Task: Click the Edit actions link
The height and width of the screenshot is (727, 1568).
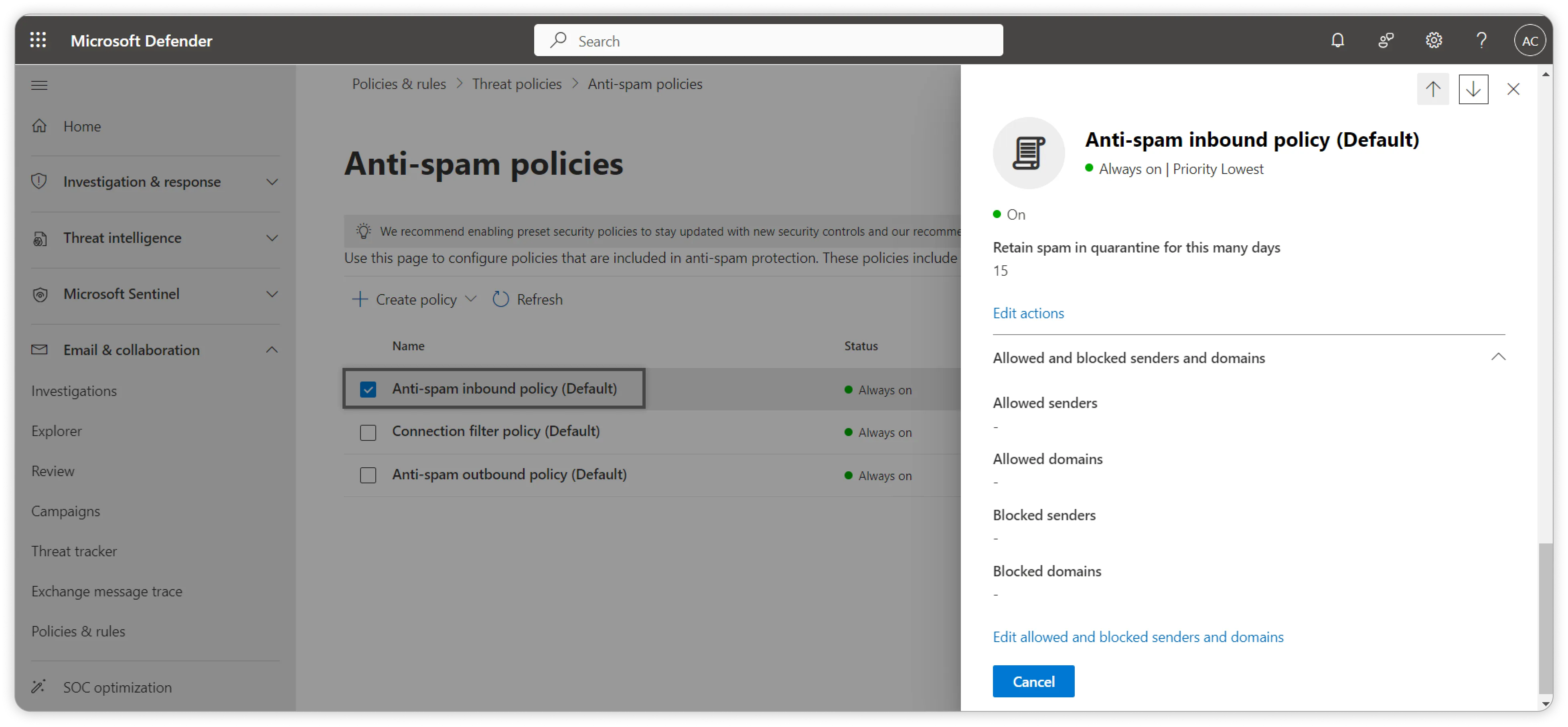Action: [1028, 313]
